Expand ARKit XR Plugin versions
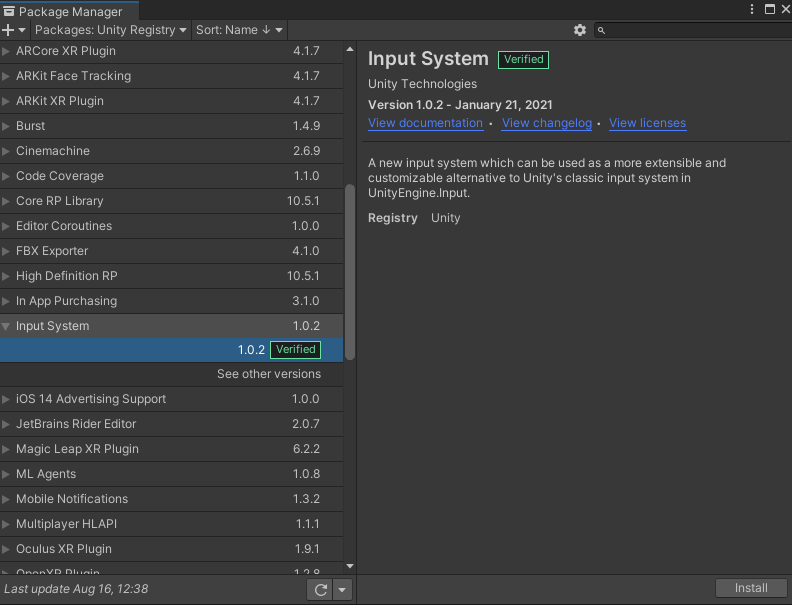 tap(6, 101)
